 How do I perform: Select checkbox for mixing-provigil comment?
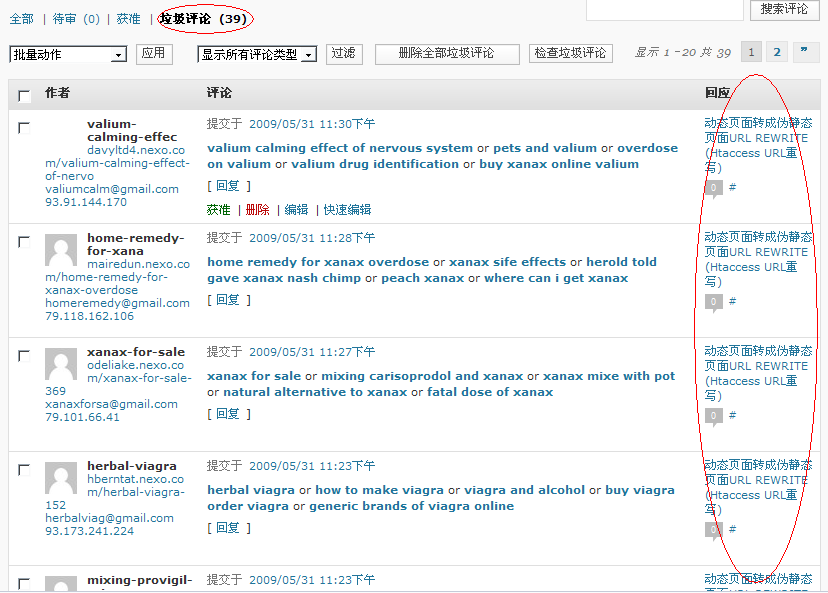tap(24, 583)
